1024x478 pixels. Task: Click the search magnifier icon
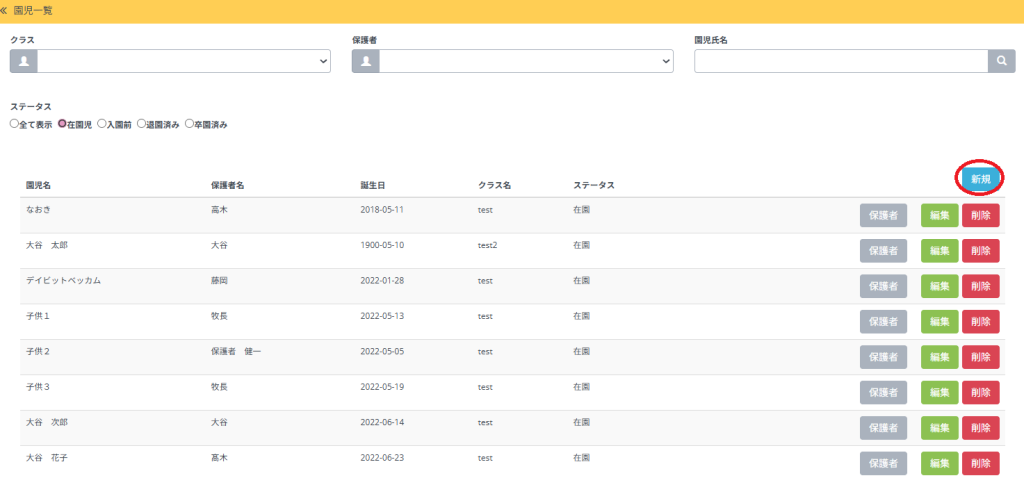coord(1001,61)
